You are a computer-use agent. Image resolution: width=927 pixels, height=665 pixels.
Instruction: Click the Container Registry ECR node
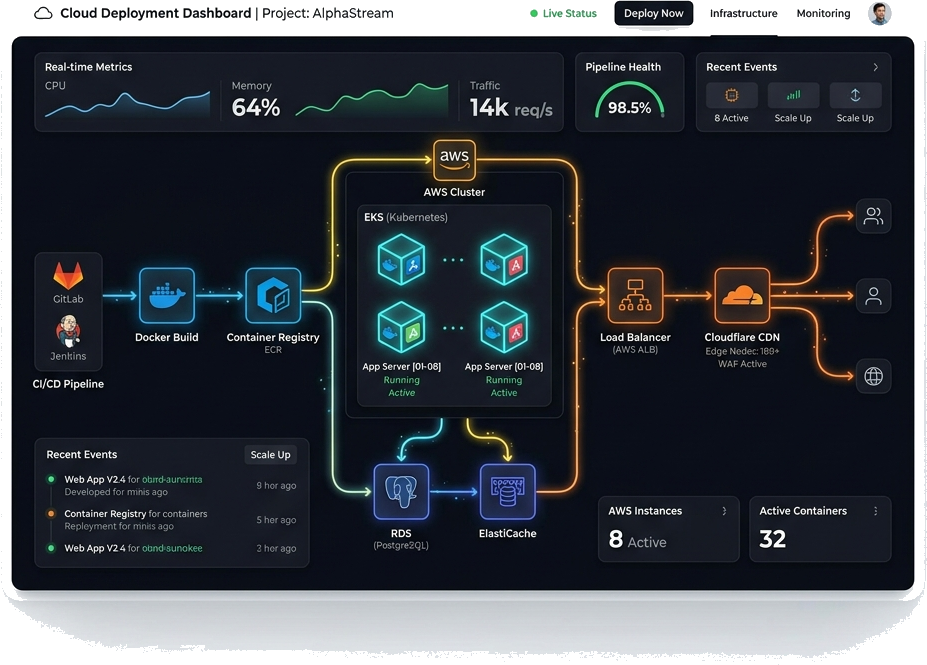point(273,296)
